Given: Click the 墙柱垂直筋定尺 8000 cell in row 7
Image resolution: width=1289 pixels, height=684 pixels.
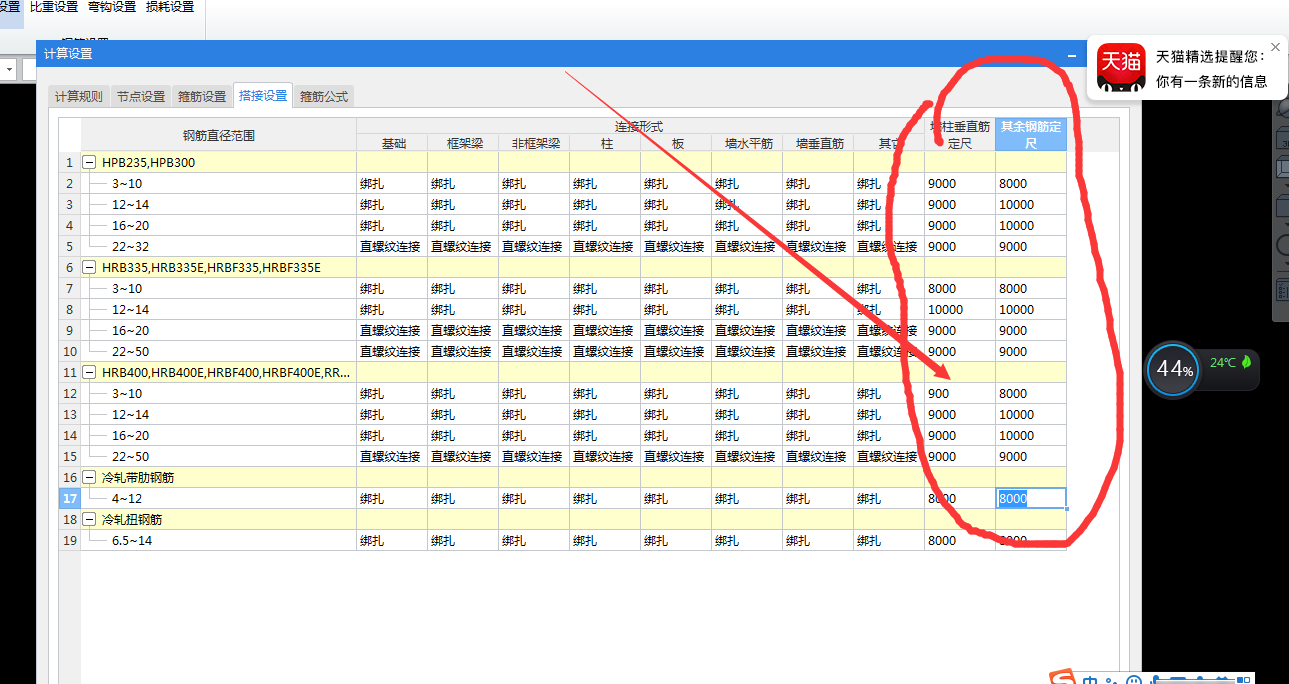Looking at the screenshot, I should click(x=960, y=289).
